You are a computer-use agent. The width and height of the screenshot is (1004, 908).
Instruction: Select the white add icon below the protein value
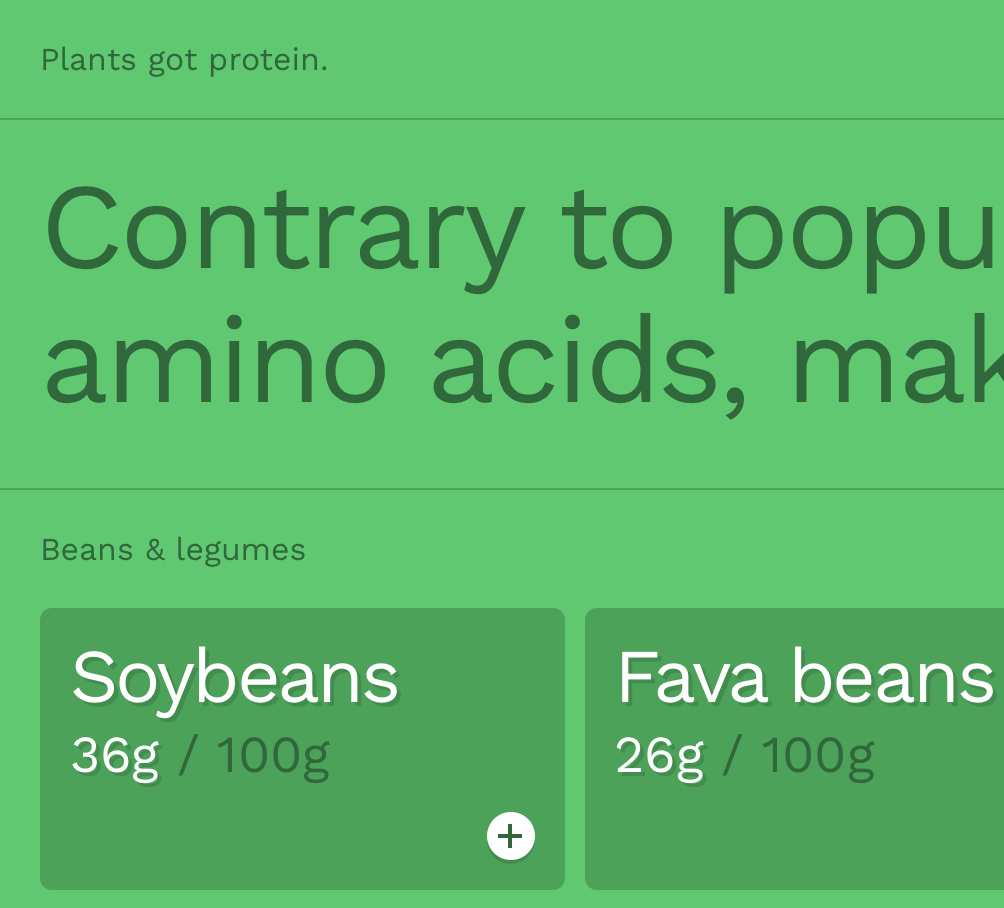511,836
